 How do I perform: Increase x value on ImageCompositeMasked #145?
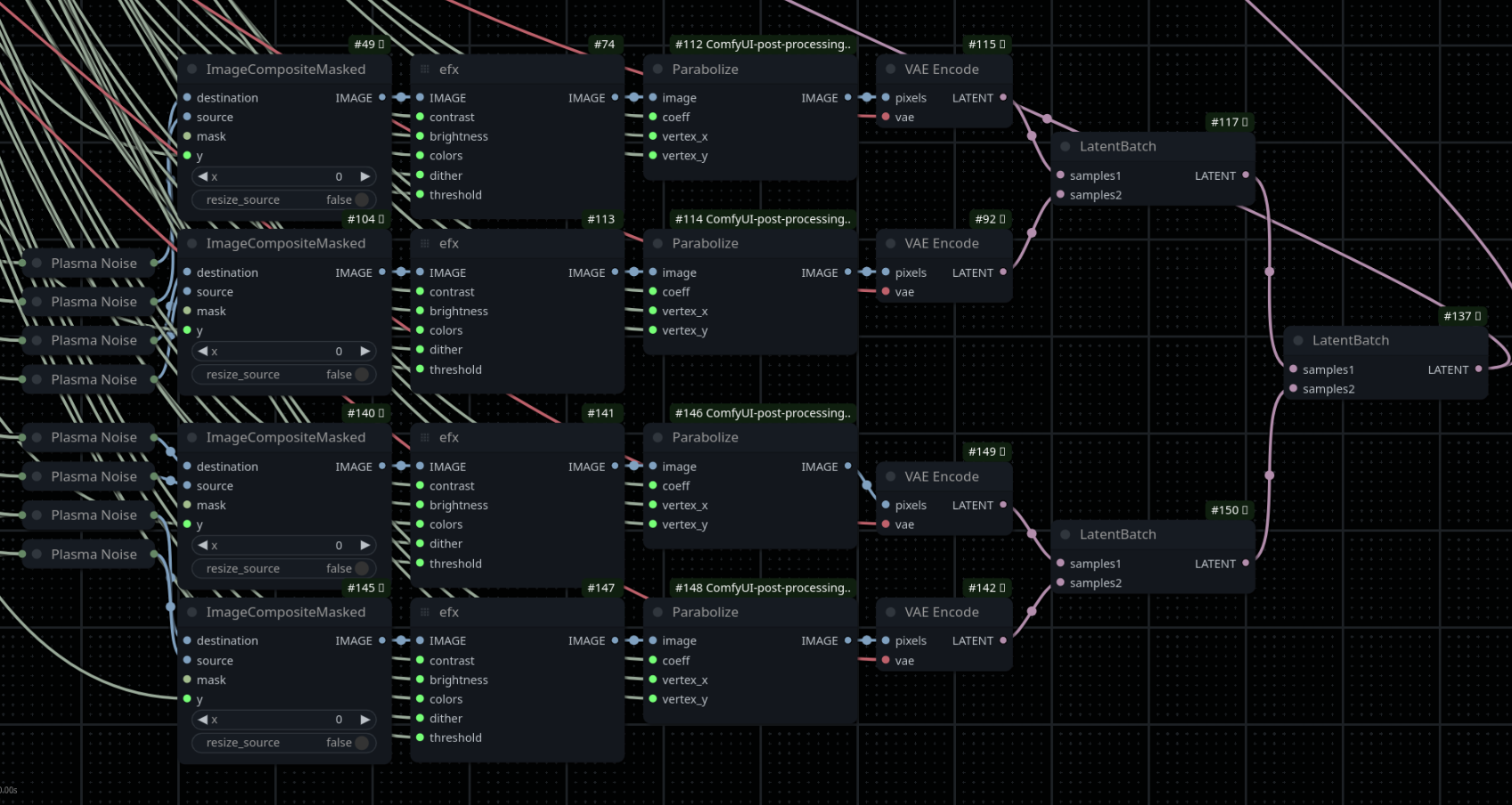pos(365,720)
